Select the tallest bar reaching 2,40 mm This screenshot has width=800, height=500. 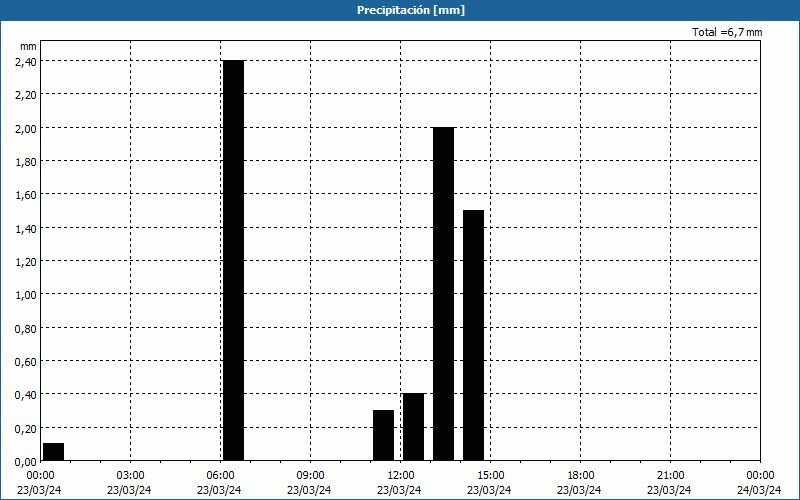click(234, 260)
